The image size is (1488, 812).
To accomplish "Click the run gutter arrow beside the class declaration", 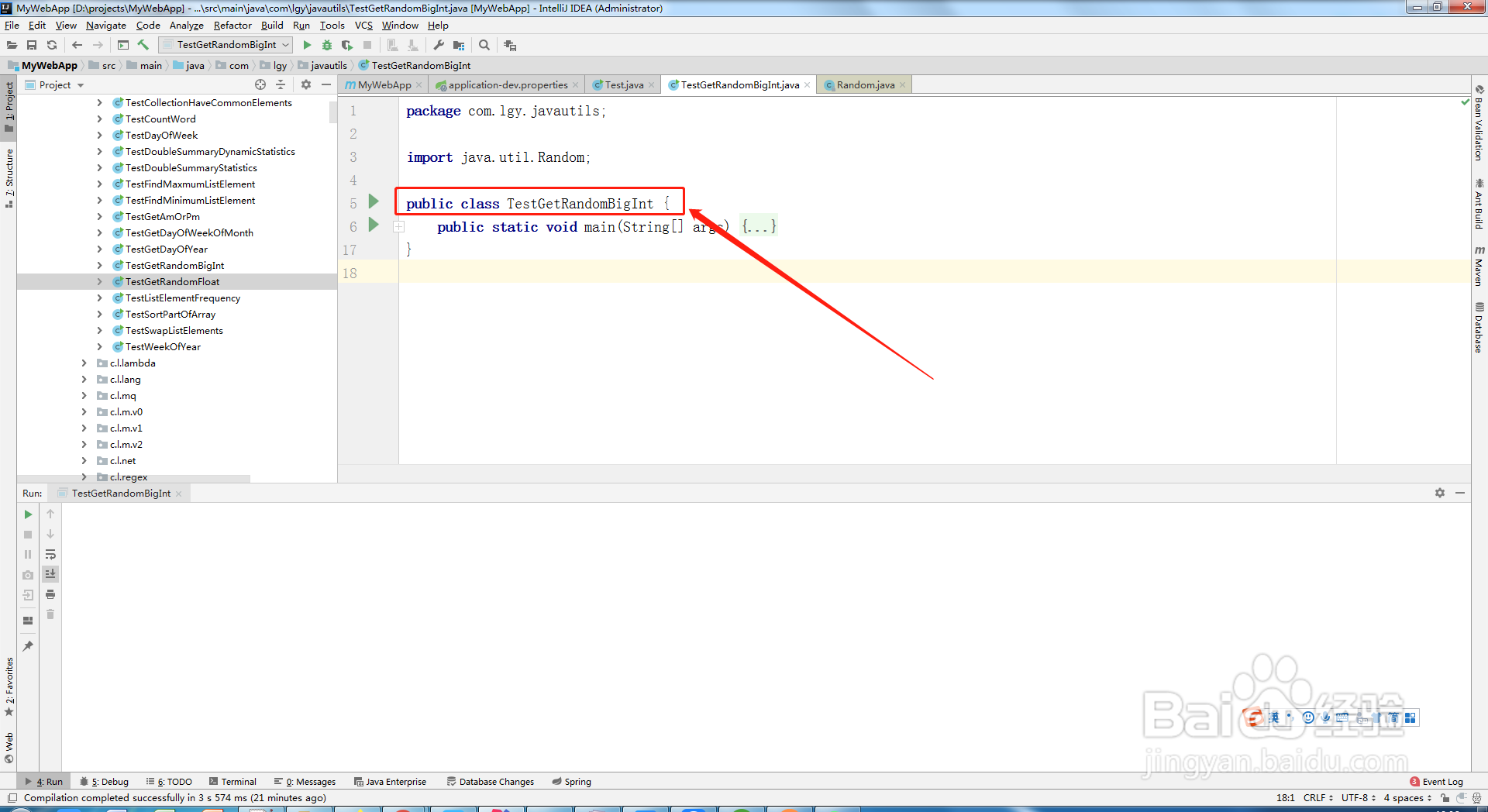I will pyautogui.click(x=374, y=202).
